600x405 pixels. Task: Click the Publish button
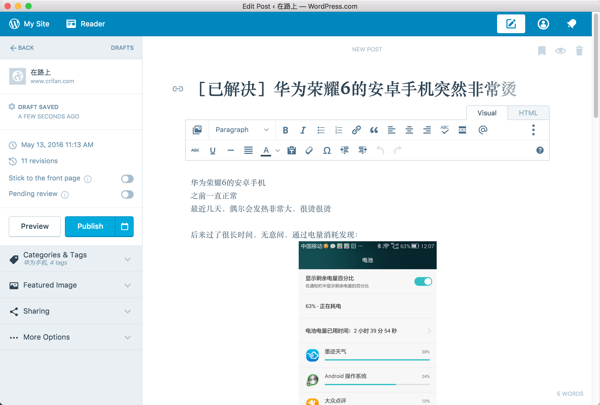pyautogui.click(x=90, y=226)
